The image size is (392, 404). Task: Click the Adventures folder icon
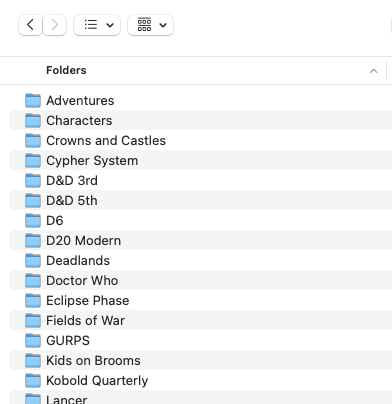pyautogui.click(x=33, y=101)
